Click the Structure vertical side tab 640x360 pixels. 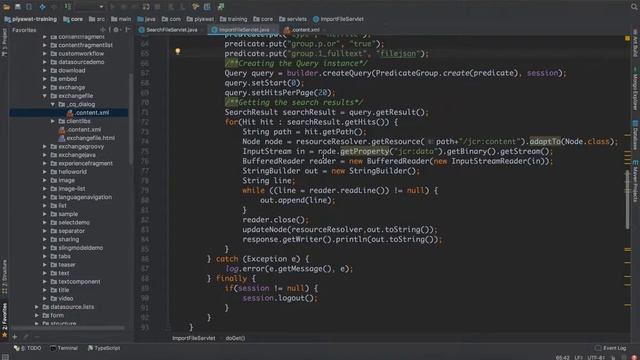point(5,277)
